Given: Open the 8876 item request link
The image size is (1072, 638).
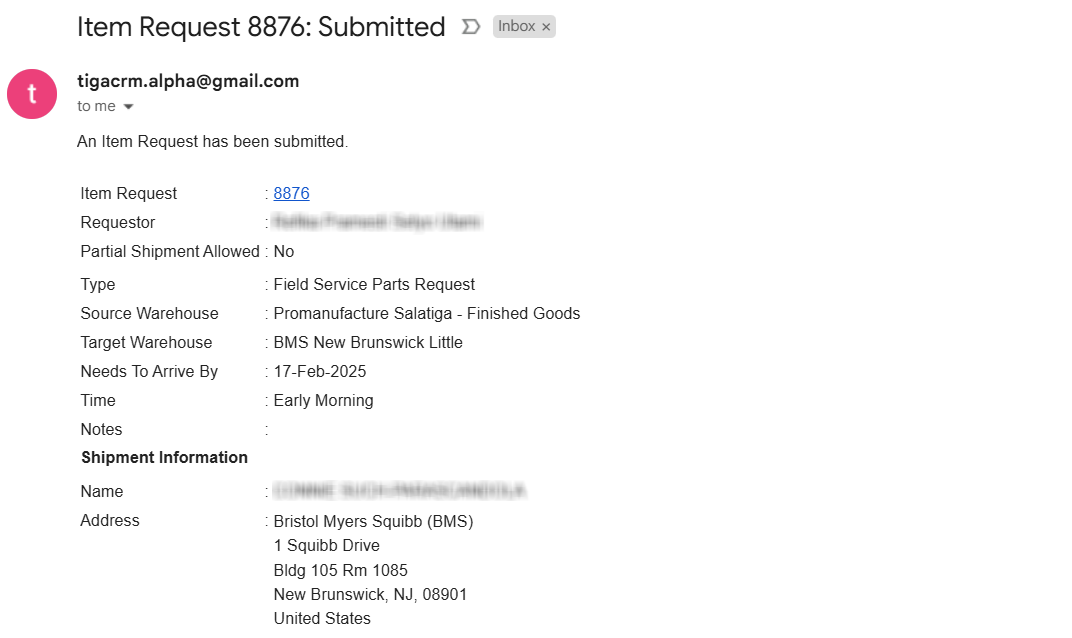Looking at the screenshot, I should 291,194.
